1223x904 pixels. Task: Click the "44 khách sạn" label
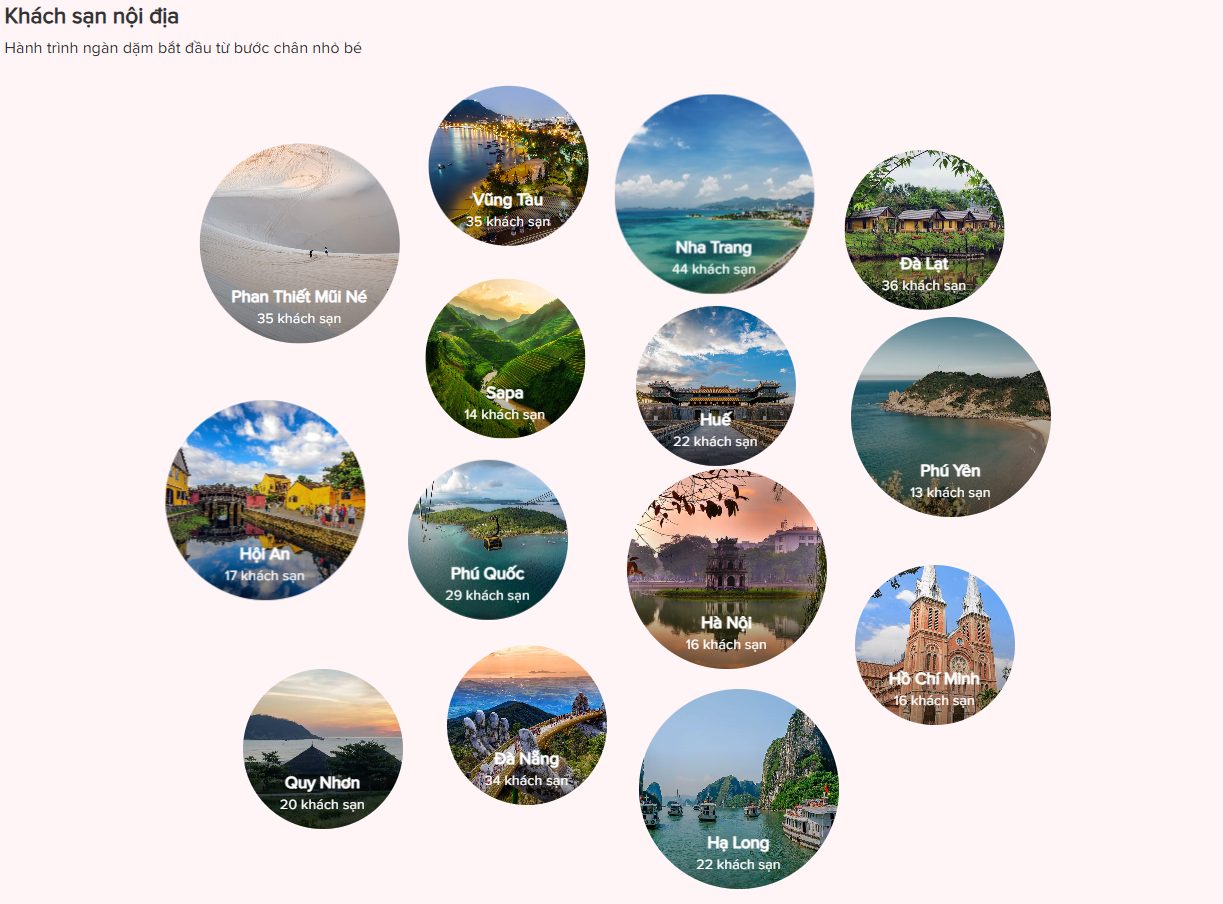[x=714, y=269]
